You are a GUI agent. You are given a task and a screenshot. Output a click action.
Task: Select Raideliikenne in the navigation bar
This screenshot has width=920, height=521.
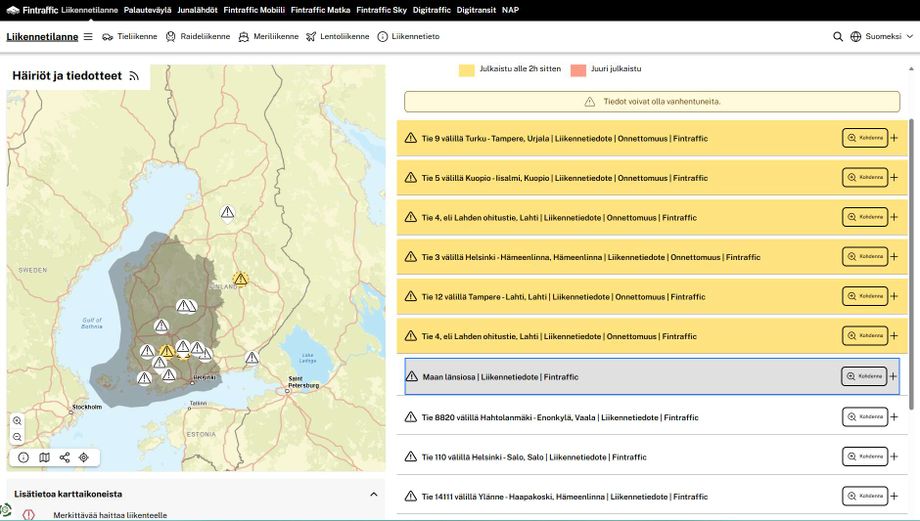pyautogui.click(x=198, y=36)
